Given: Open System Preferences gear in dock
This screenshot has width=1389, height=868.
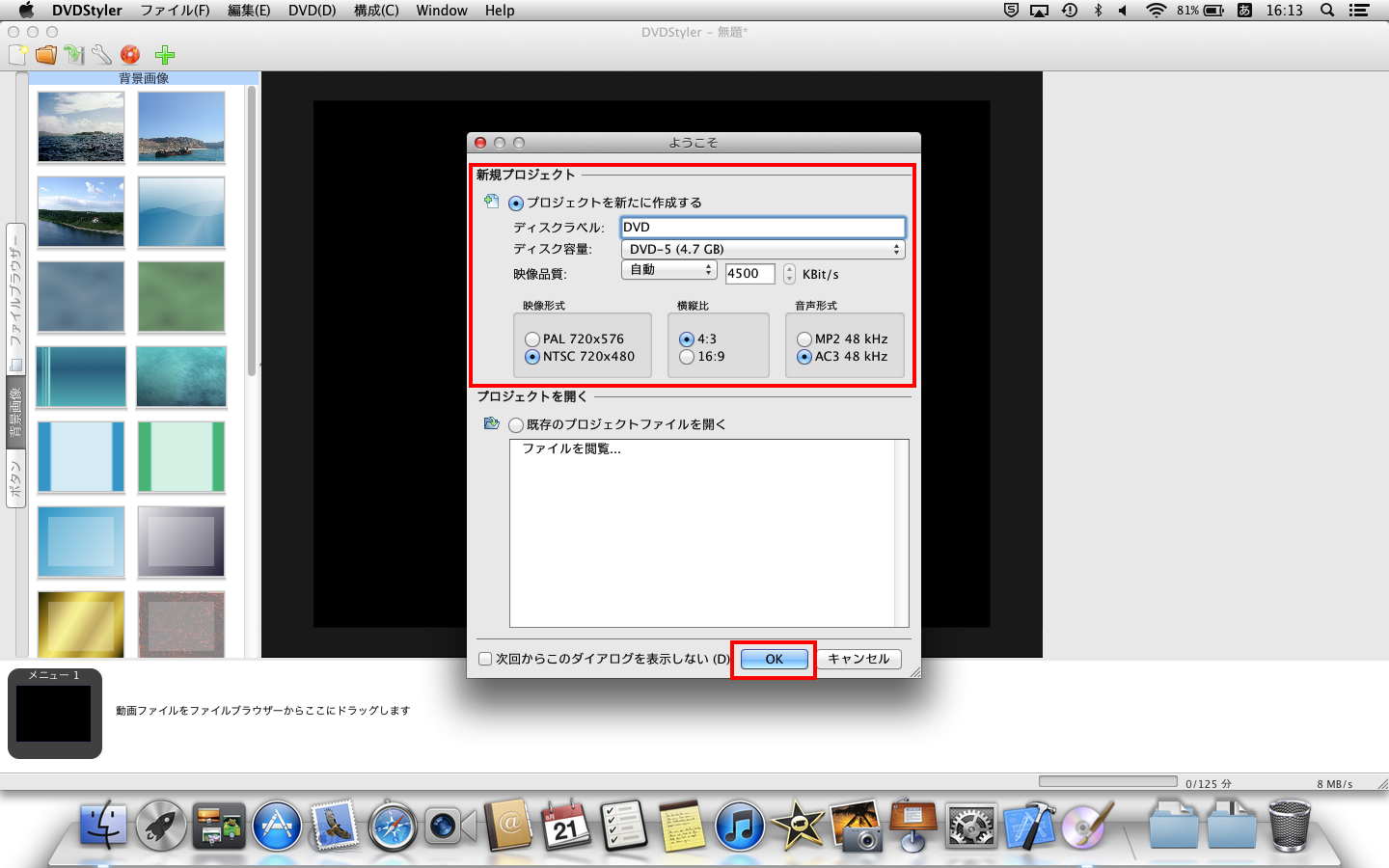Looking at the screenshot, I should pos(970,826).
